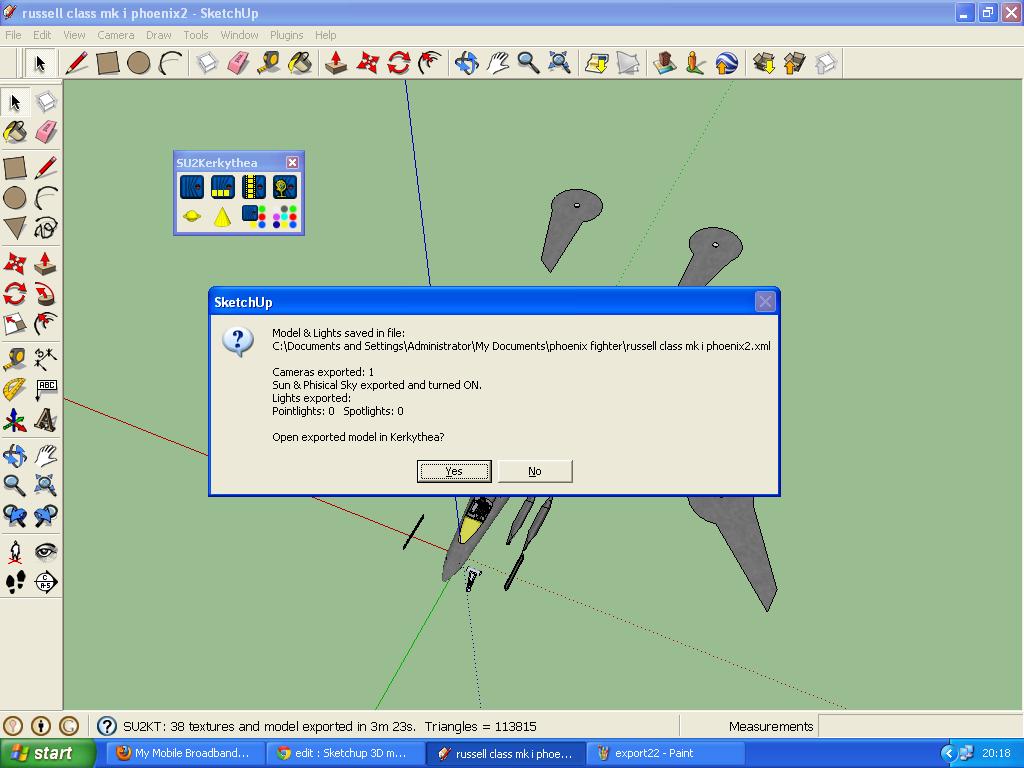Activate the Move tool in top toolbar
Image resolution: width=1024 pixels, height=768 pixels.
368,63
